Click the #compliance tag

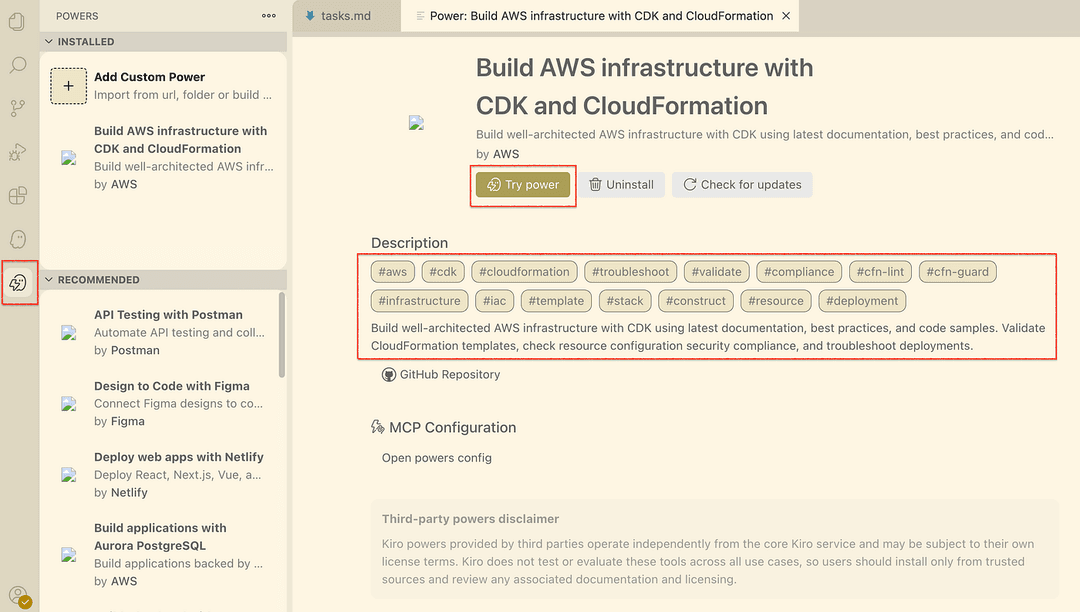[x=799, y=272]
